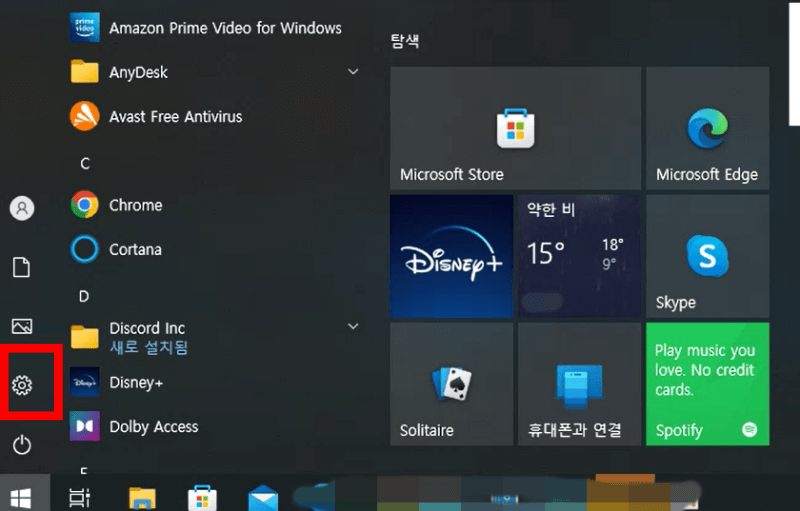Screen dimensions: 800x511
Task: Open the AnyDesk folder entry
Action: pos(214,72)
